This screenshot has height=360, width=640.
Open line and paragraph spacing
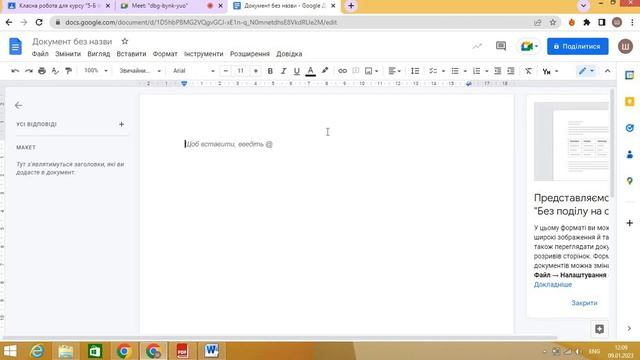tap(415, 71)
